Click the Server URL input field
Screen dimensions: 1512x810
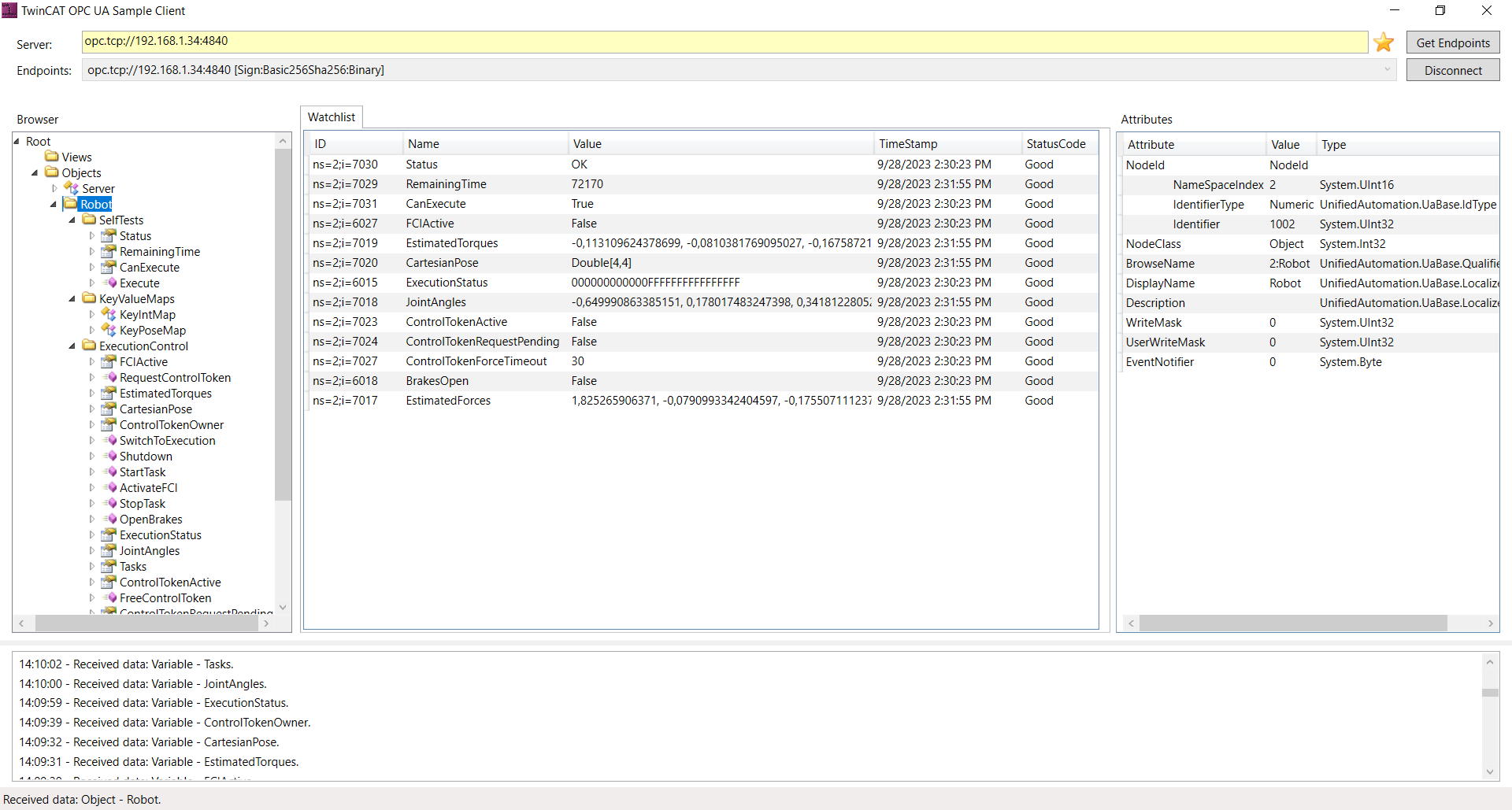pyautogui.click(x=724, y=42)
